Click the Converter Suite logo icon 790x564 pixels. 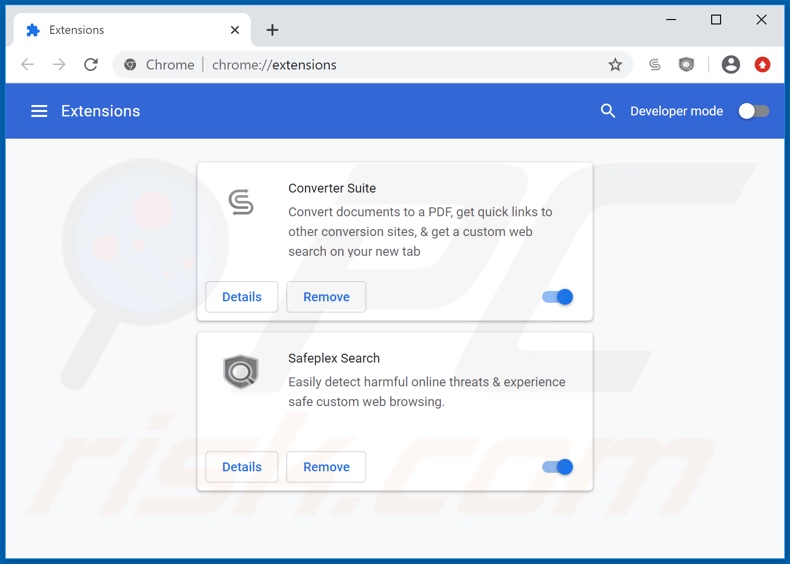pyautogui.click(x=241, y=202)
